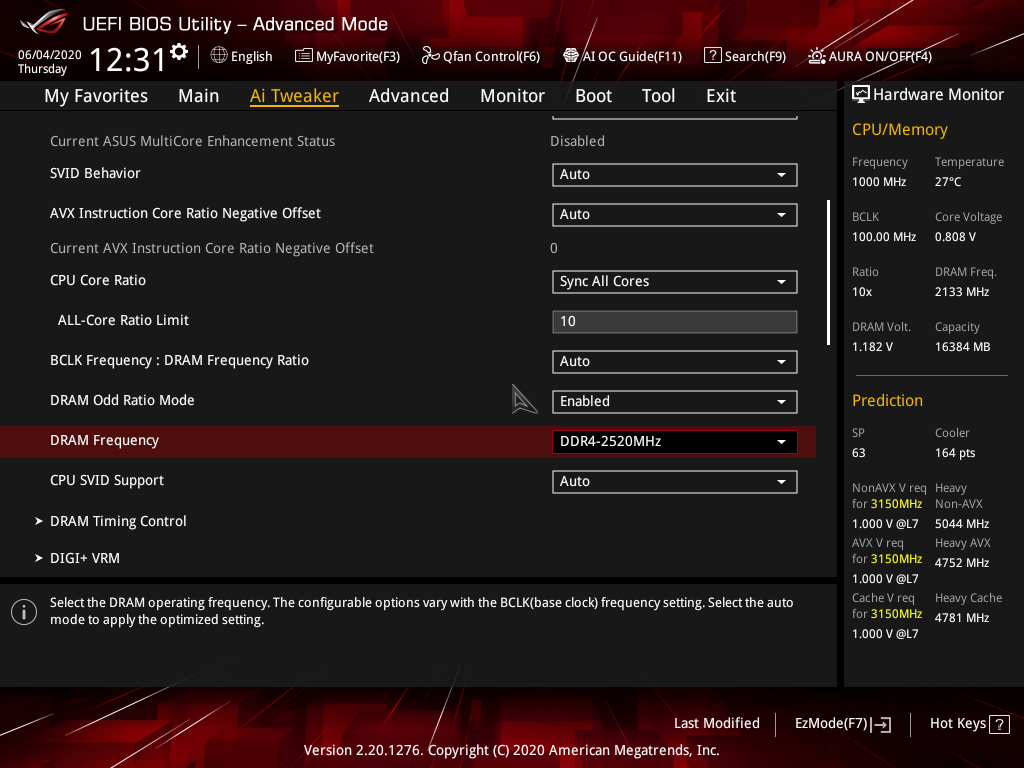Click the Hardware Monitor panel icon
1024x768 pixels.
(x=861, y=93)
